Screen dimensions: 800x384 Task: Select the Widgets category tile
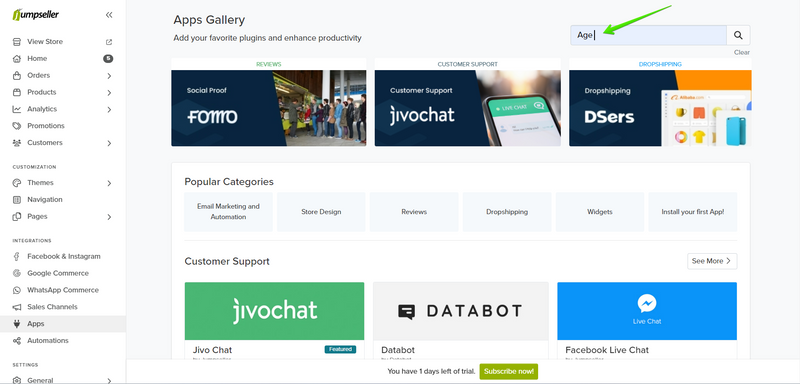(x=599, y=212)
